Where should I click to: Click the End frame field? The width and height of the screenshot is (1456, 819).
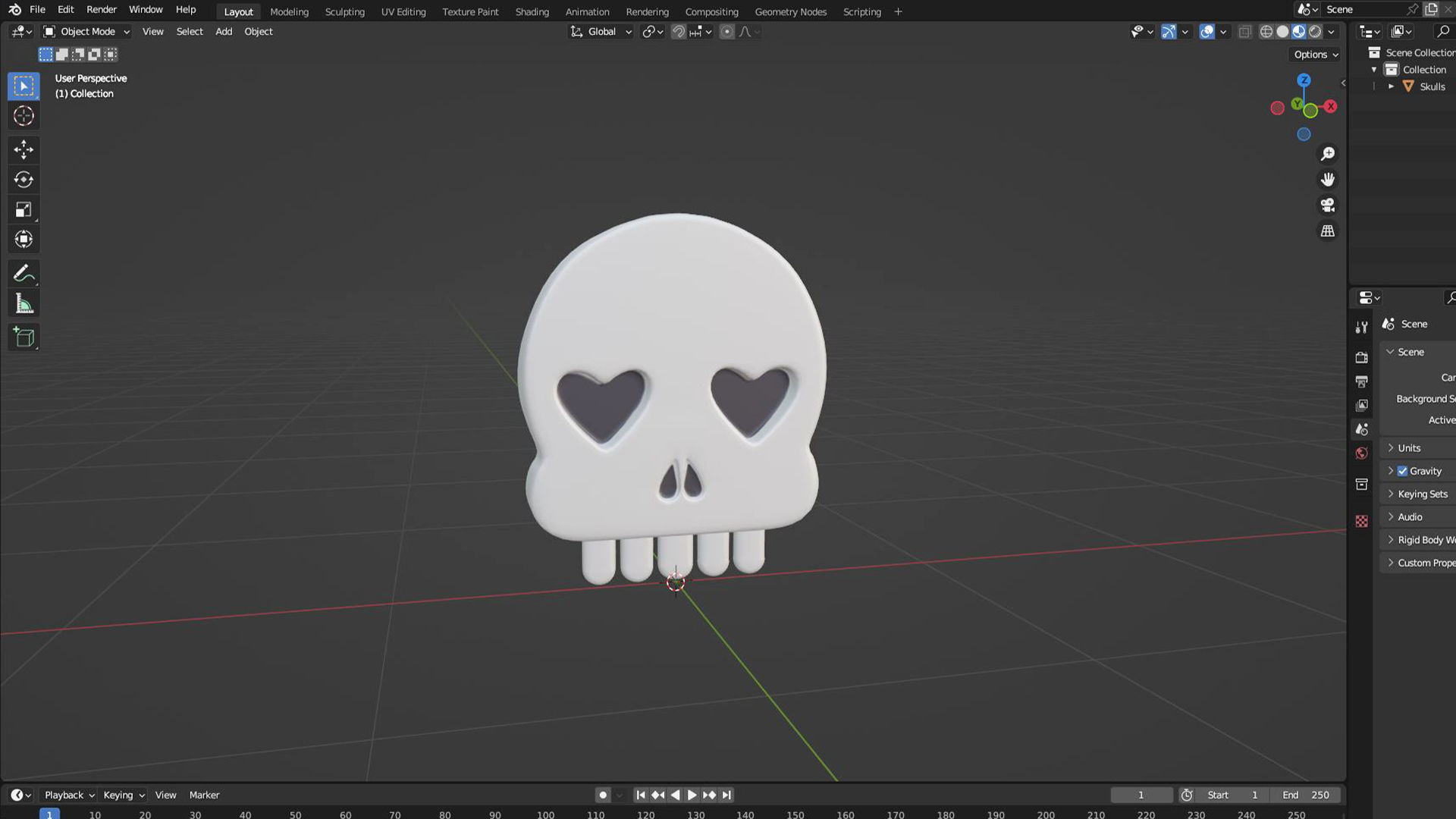click(1305, 795)
